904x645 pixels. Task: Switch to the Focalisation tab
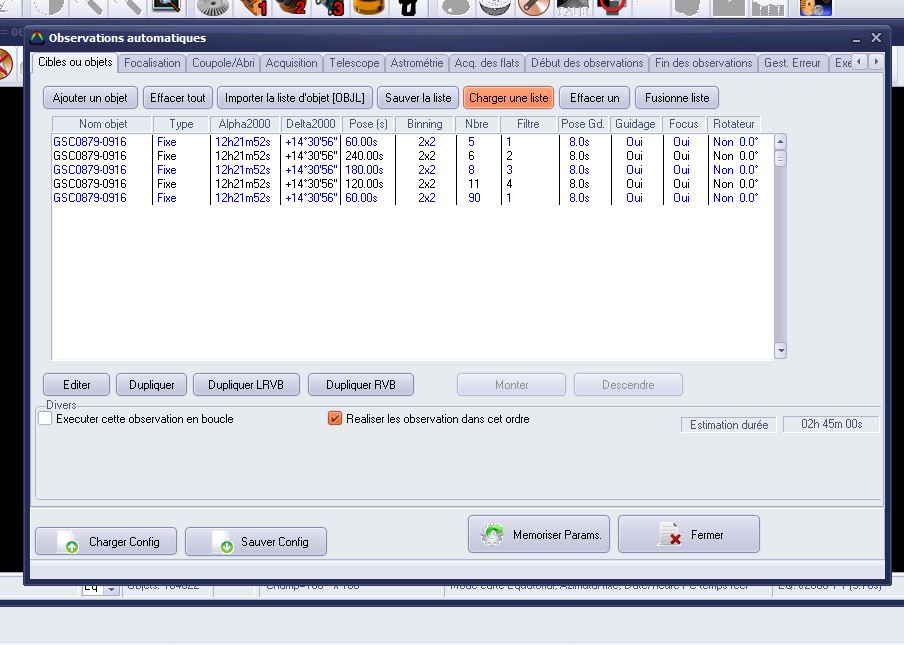(x=152, y=63)
